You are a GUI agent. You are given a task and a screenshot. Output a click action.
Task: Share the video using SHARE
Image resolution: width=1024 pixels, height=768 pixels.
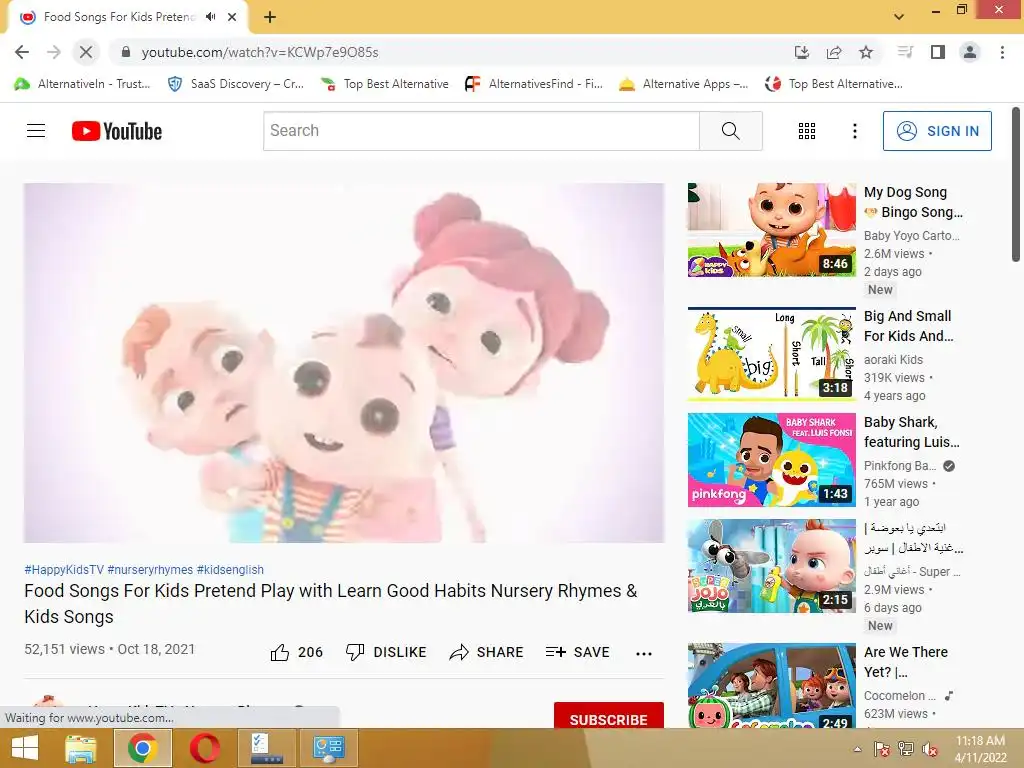point(487,652)
